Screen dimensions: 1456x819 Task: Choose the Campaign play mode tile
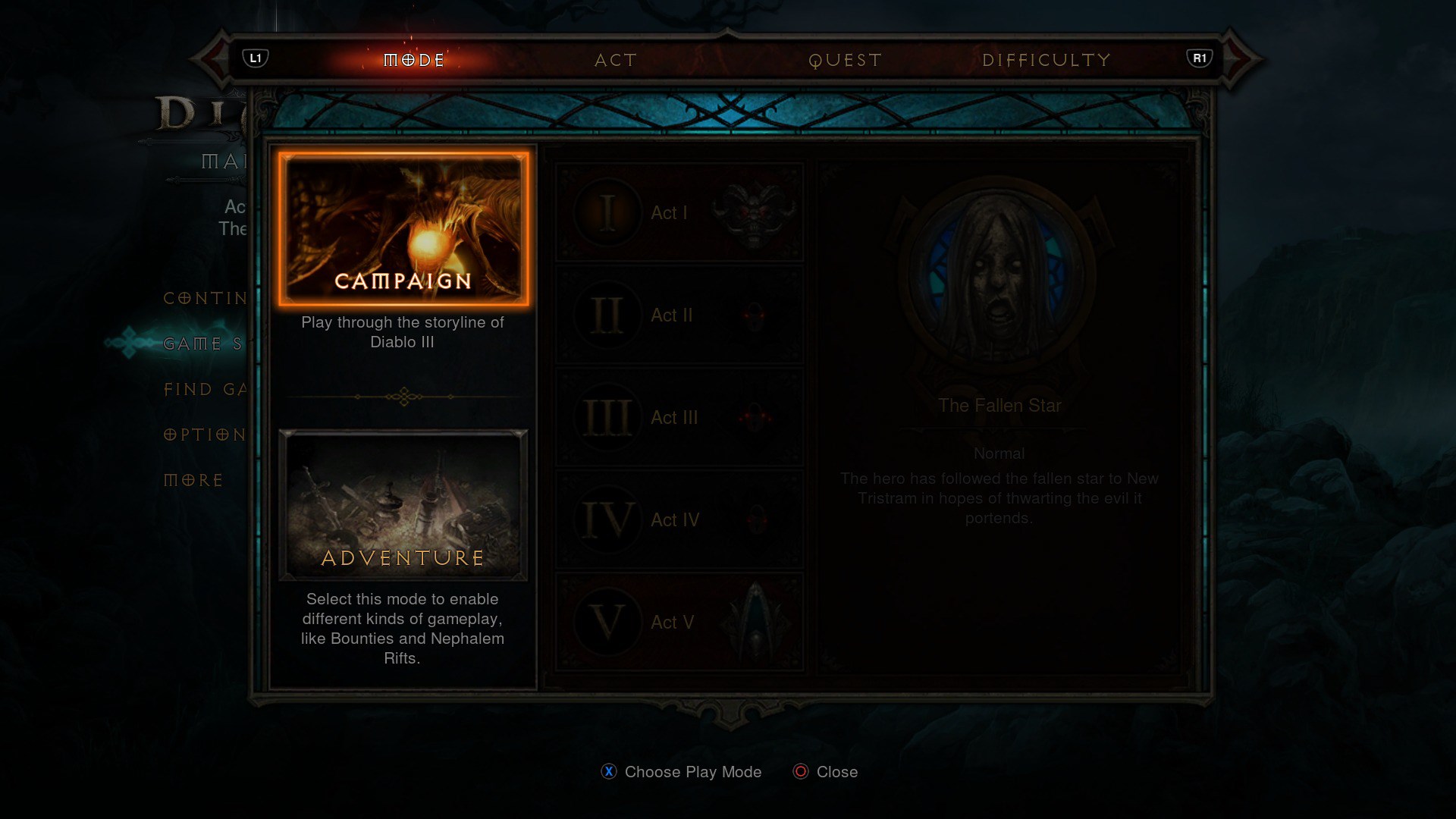(403, 229)
